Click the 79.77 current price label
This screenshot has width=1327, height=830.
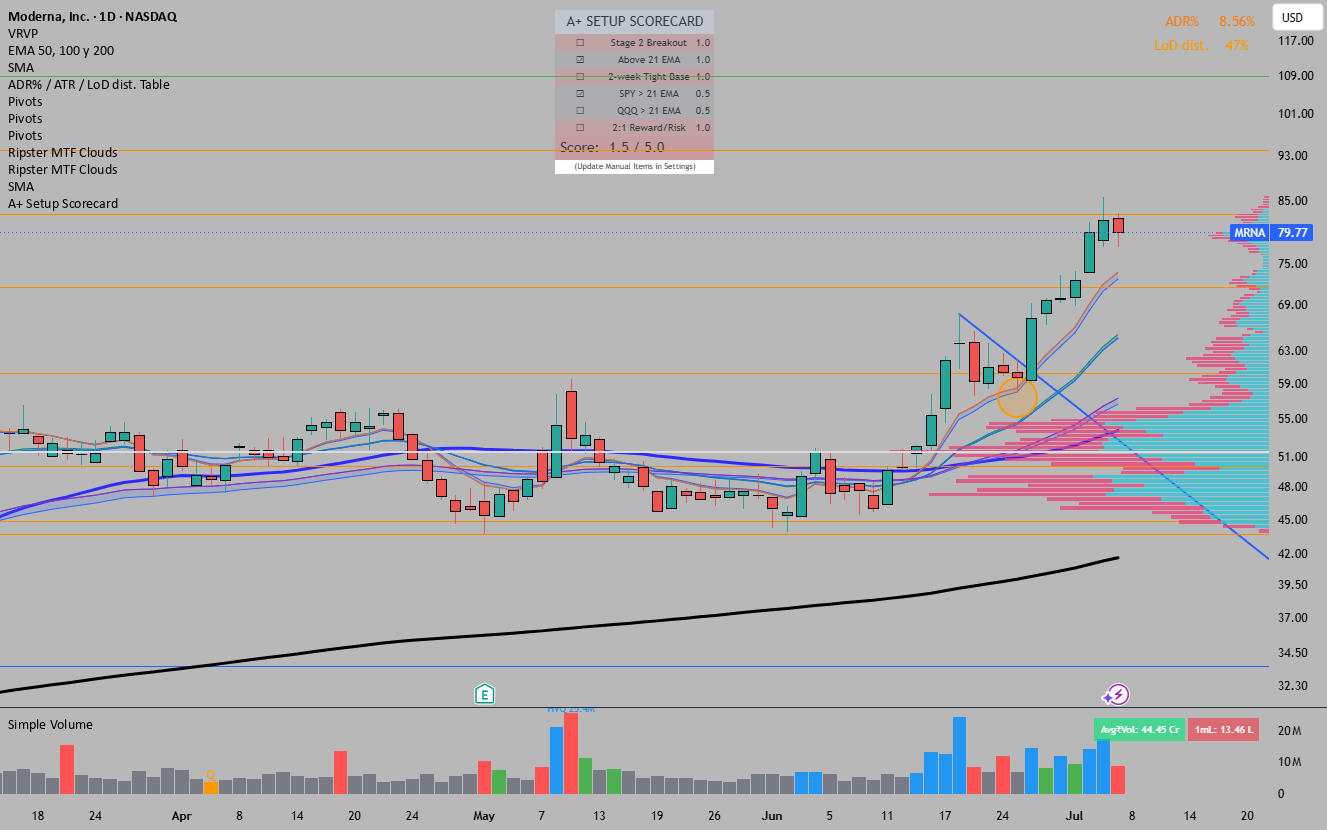pos(1293,233)
